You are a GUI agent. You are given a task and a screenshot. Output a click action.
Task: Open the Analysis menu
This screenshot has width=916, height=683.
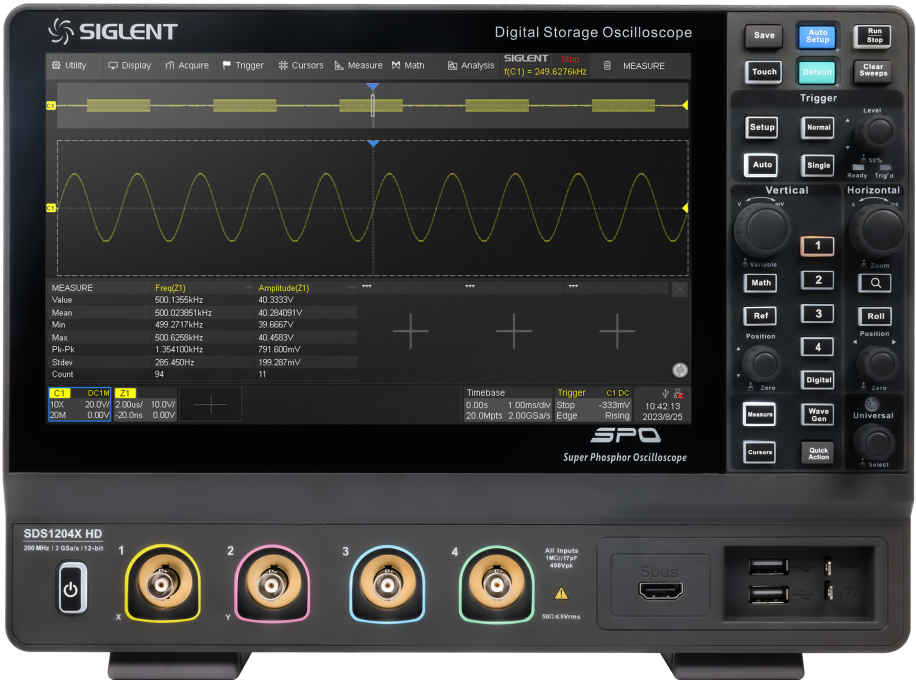pyautogui.click(x=471, y=65)
